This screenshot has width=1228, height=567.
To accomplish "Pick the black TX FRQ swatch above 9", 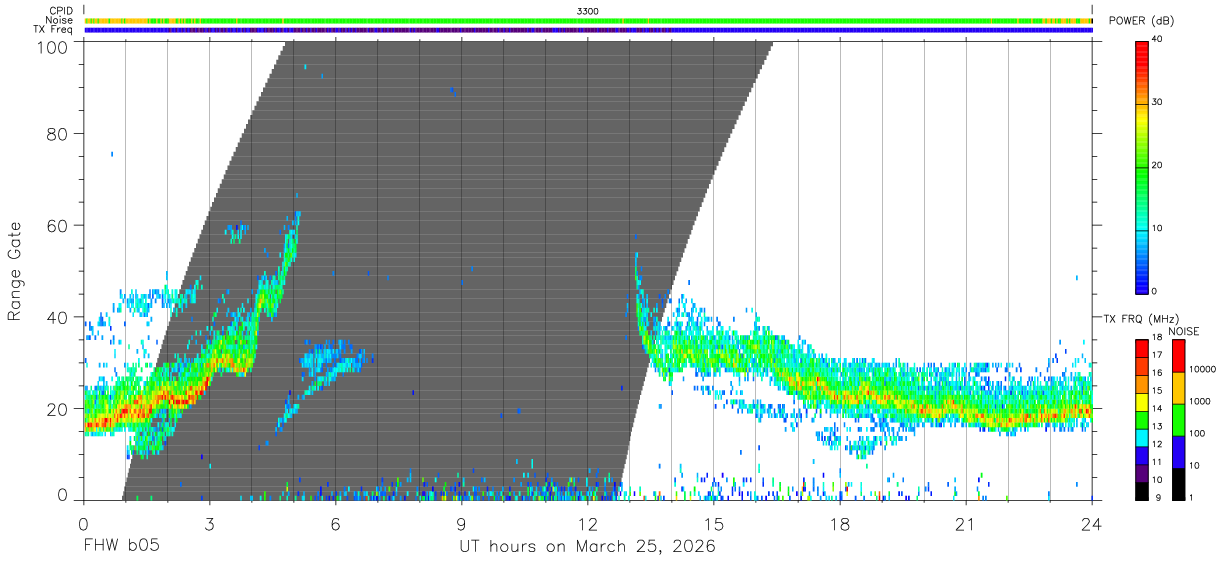I will click(1142, 490).
